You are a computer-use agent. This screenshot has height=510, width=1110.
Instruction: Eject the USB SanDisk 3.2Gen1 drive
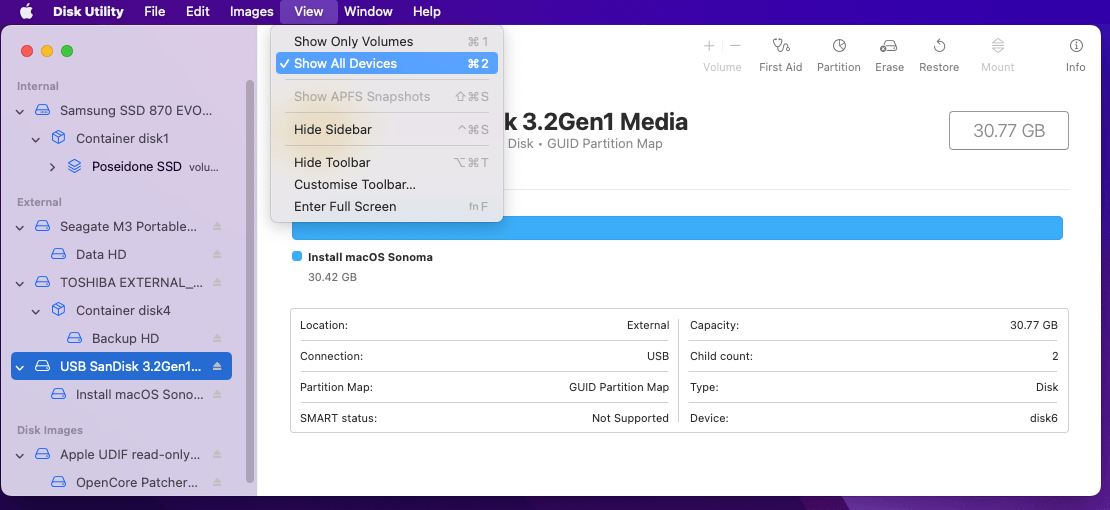[217, 367]
